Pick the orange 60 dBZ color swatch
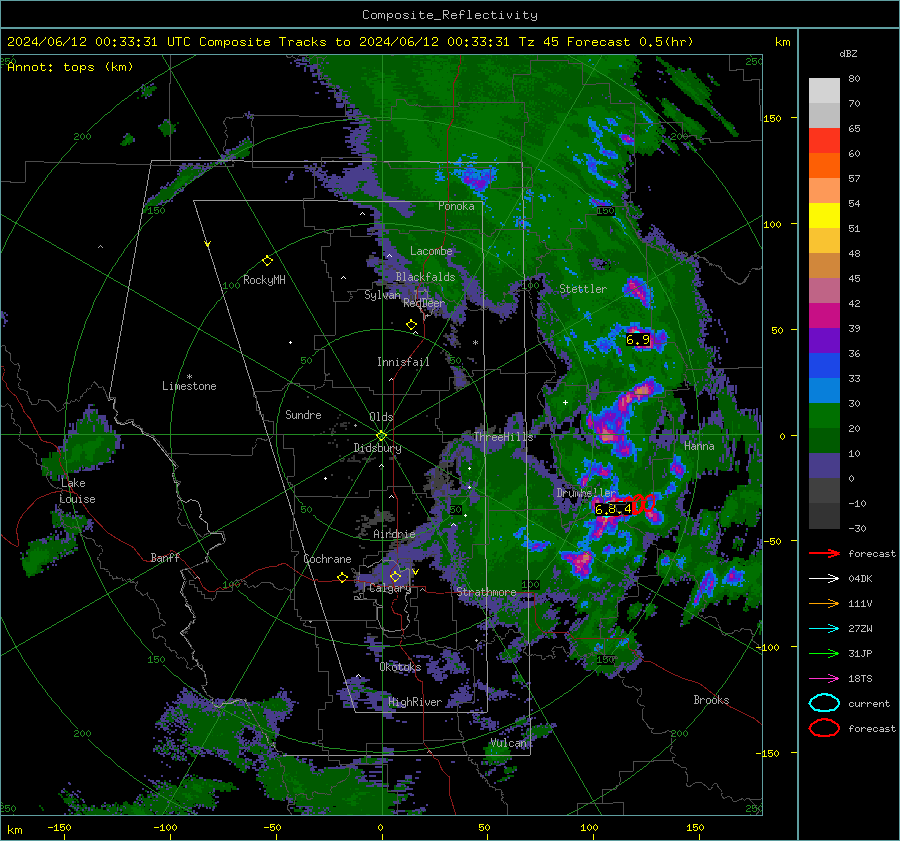Image resolution: width=900 pixels, height=841 pixels. tap(824, 165)
